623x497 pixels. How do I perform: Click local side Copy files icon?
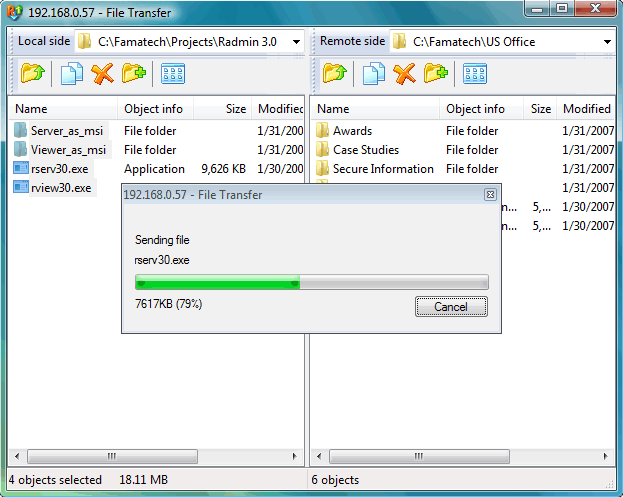(71, 74)
